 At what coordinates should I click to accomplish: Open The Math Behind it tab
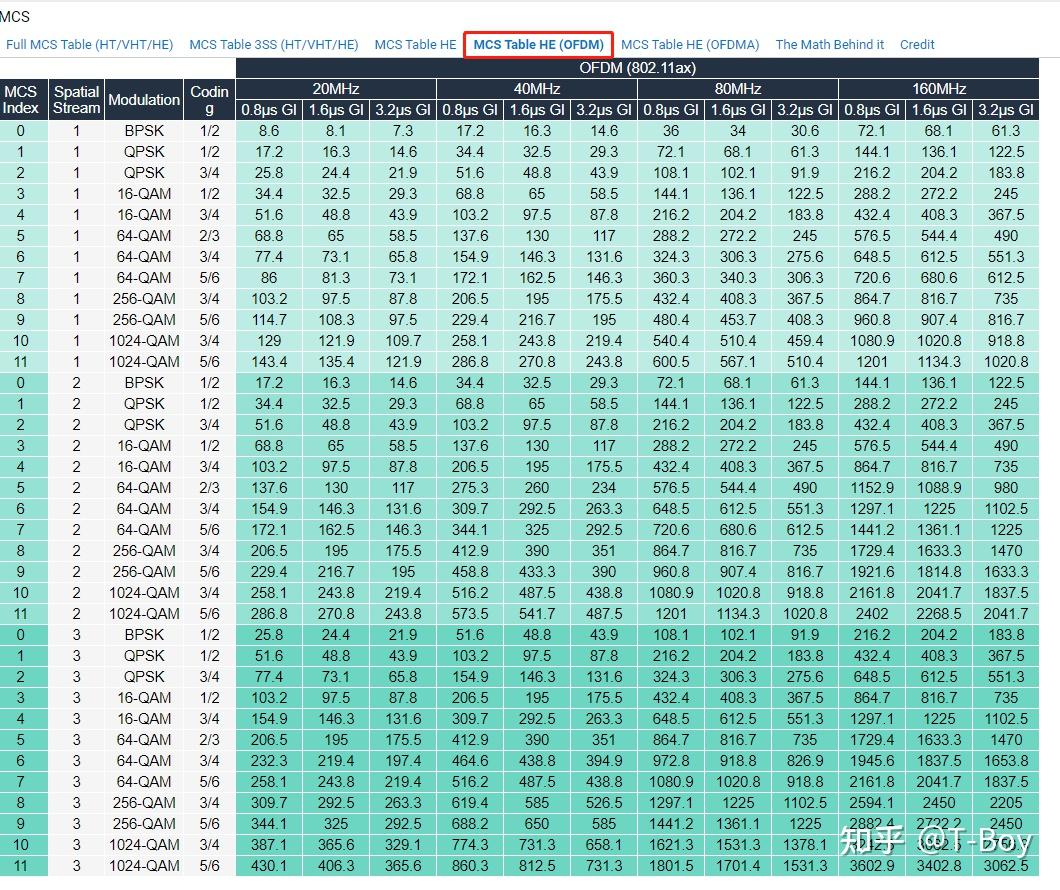(x=829, y=45)
